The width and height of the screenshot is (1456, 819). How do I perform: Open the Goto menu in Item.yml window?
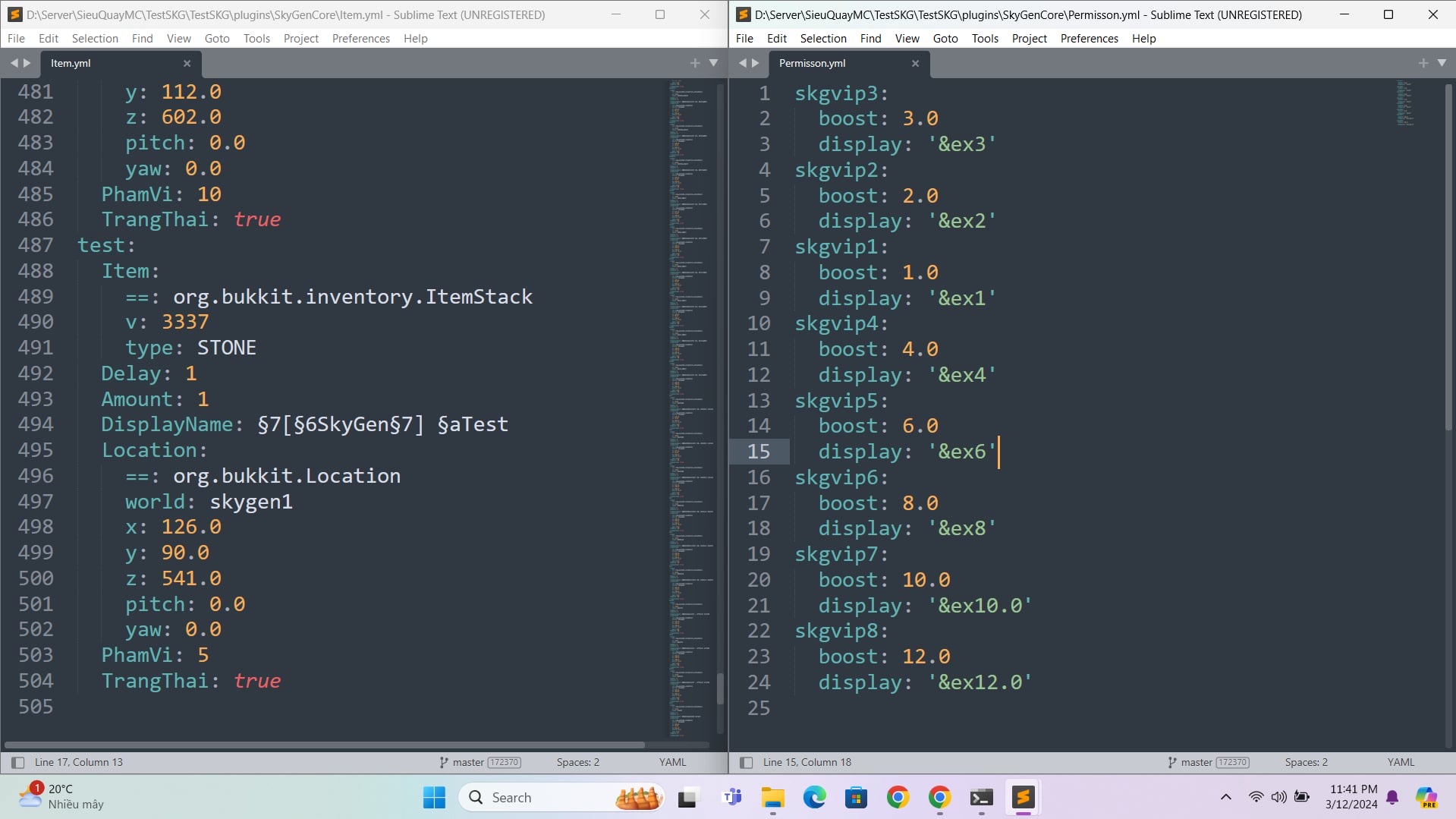pyautogui.click(x=217, y=38)
